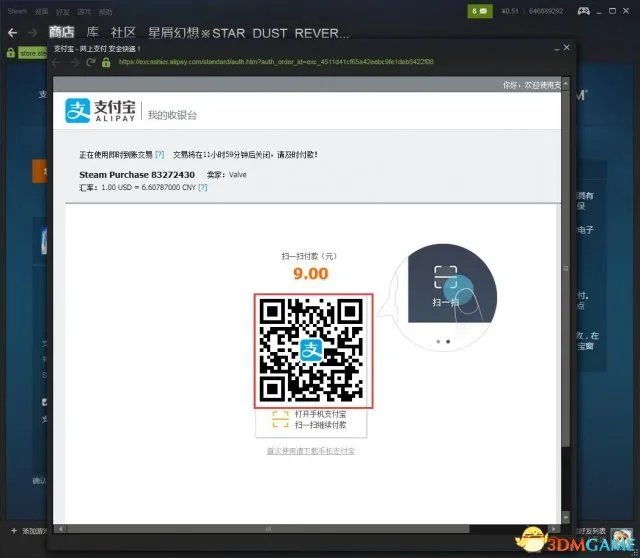Screen dimensions: 640x558
Task: Reload the Alipay payment page
Action: 91,62
